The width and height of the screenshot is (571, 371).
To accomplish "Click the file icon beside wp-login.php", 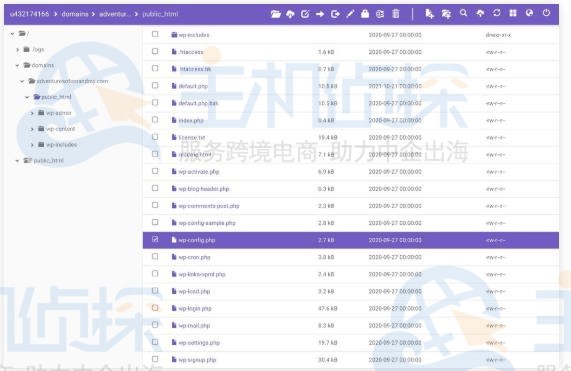I will 174,308.
